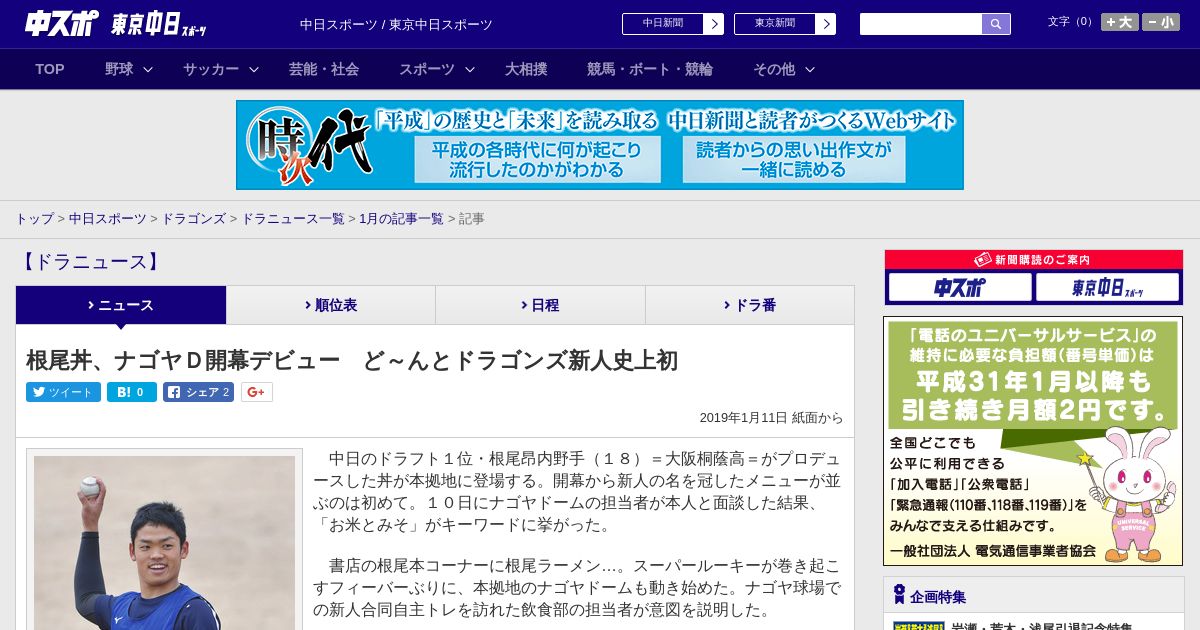
Task: Switch to the 順位表 tab
Action: coord(331,305)
